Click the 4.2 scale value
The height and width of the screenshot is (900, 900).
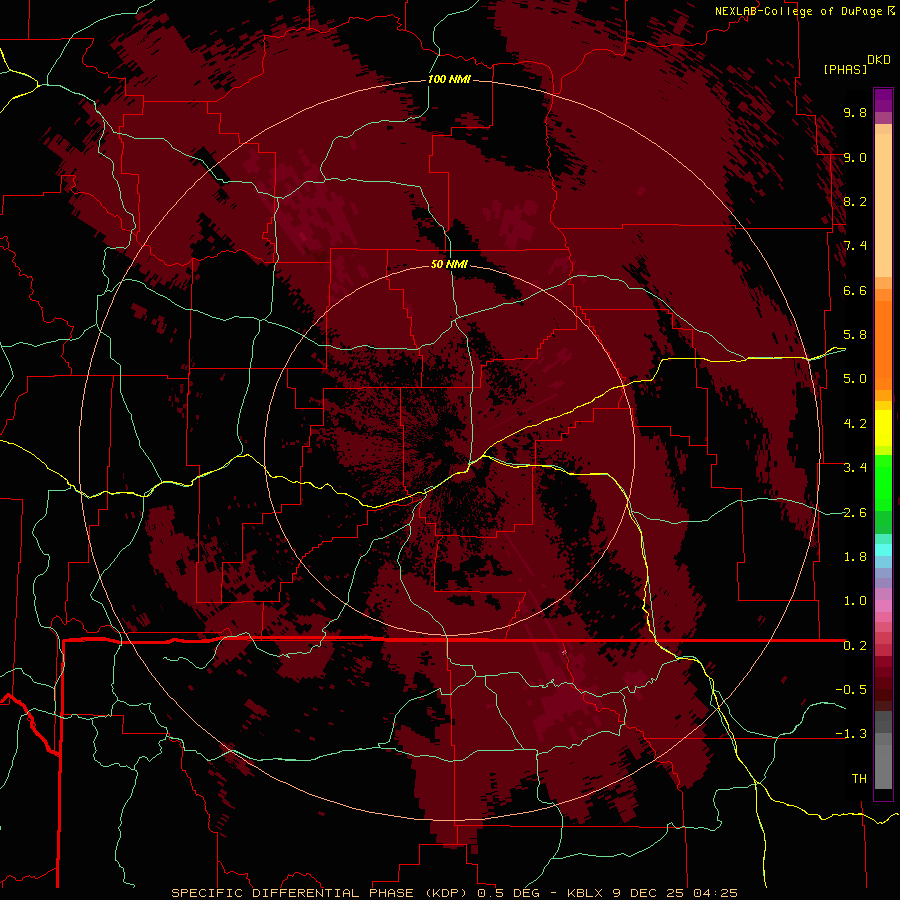(855, 424)
